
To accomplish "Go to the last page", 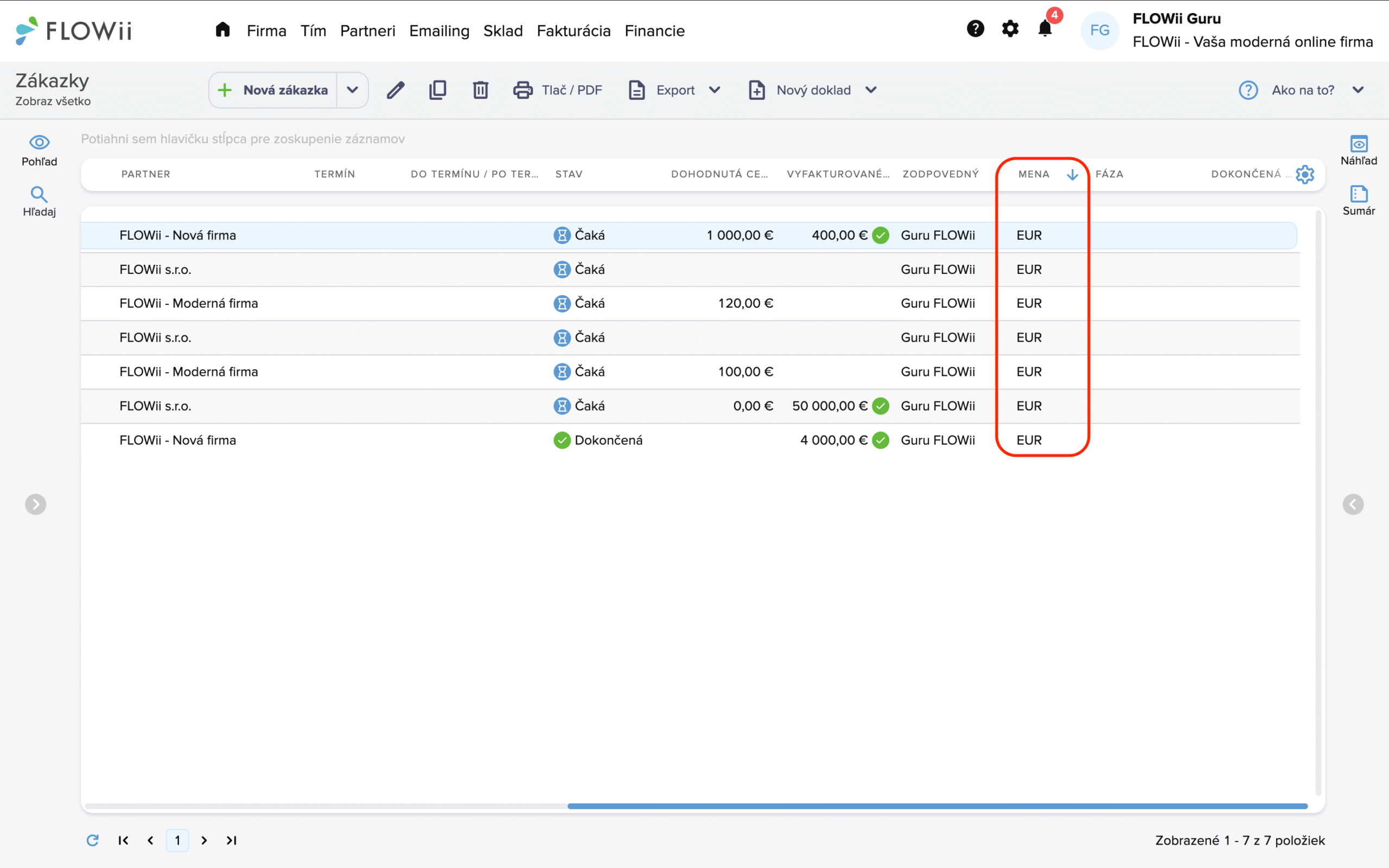I will point(231,840).
